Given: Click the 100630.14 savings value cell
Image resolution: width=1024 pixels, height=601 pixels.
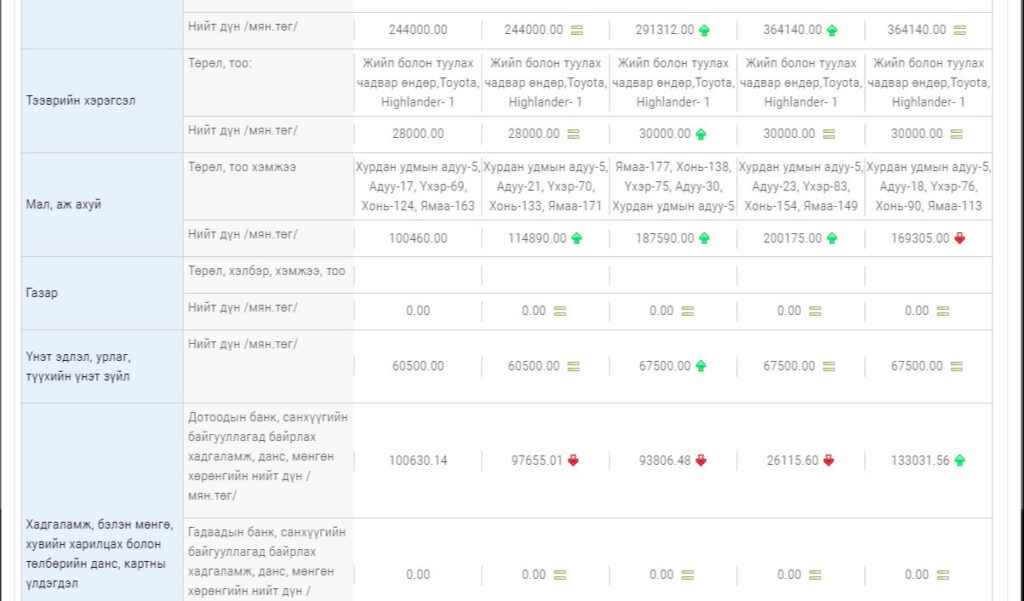Looking at the screenshot, I should [418, 460].
